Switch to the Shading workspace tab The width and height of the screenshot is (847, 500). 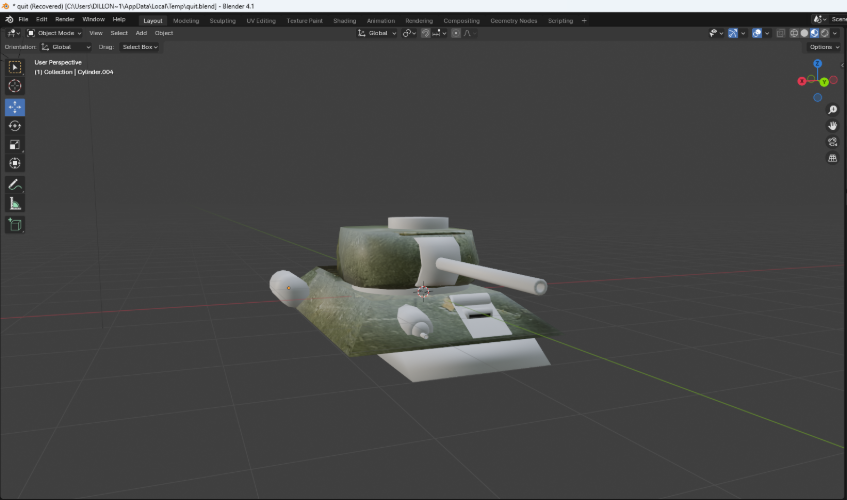(x=344, y=21)
